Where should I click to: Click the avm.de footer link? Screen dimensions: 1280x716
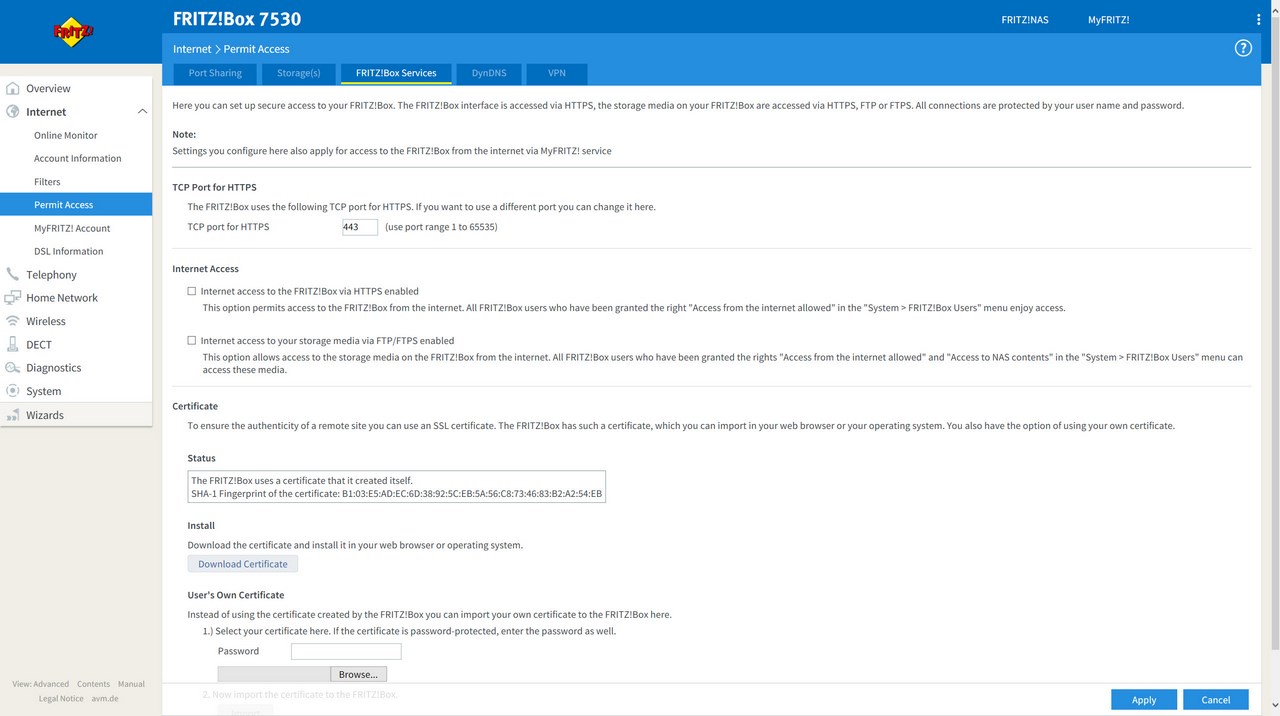click(105, 698)
